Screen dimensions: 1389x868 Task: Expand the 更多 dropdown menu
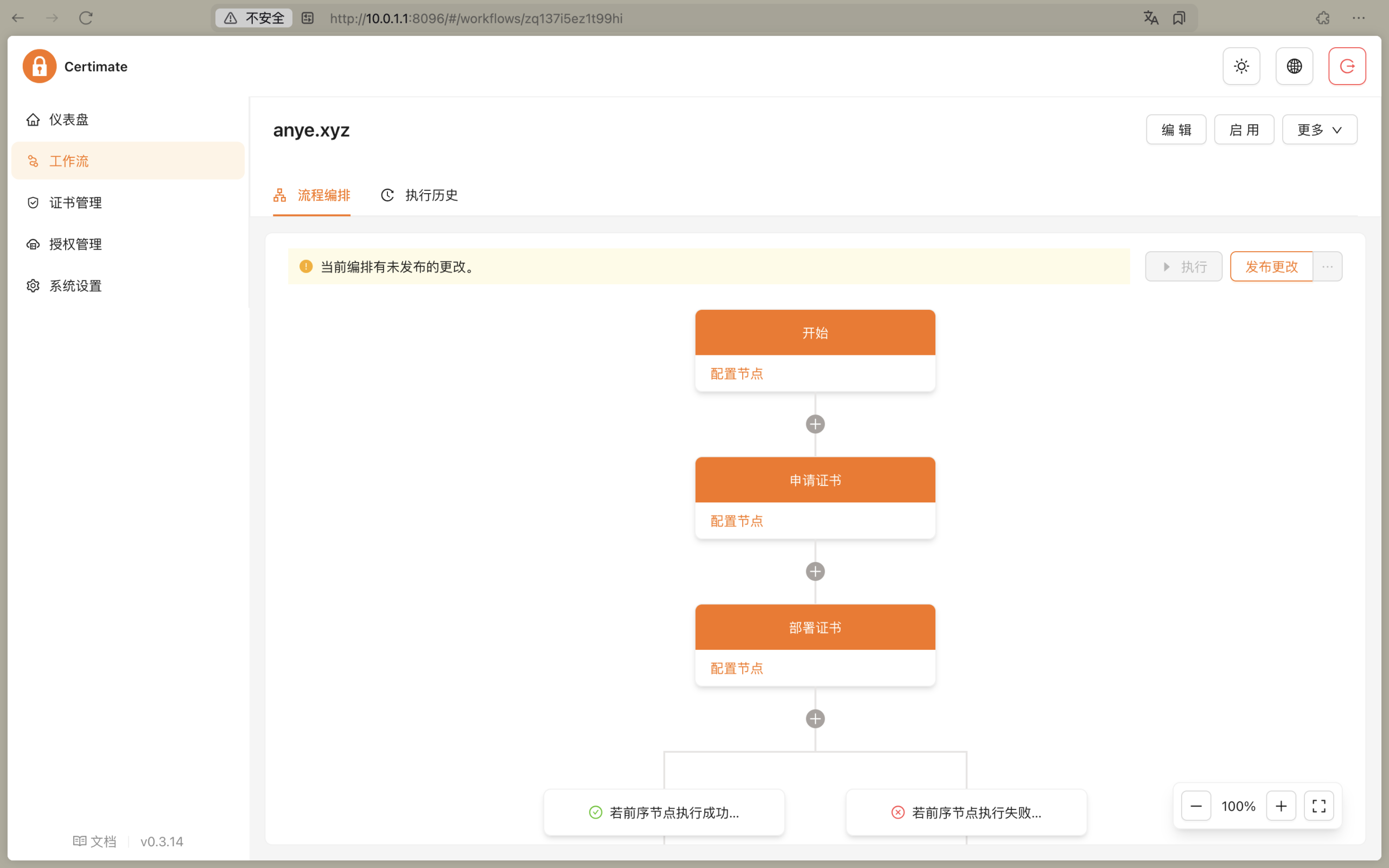click(1320, 130)
